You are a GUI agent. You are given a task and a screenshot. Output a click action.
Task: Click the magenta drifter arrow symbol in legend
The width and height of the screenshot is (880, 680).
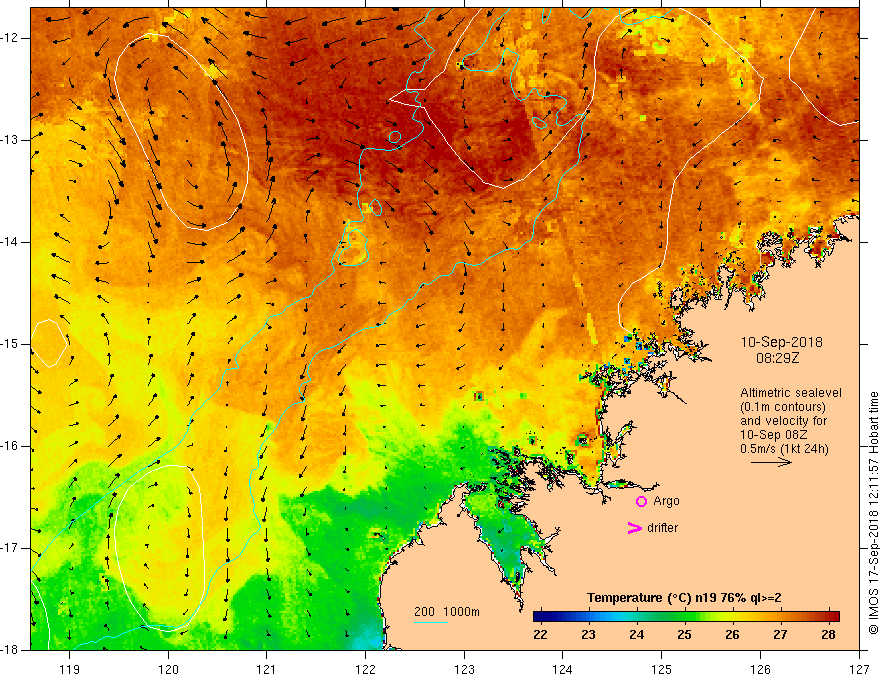click(x=634, y=528)
